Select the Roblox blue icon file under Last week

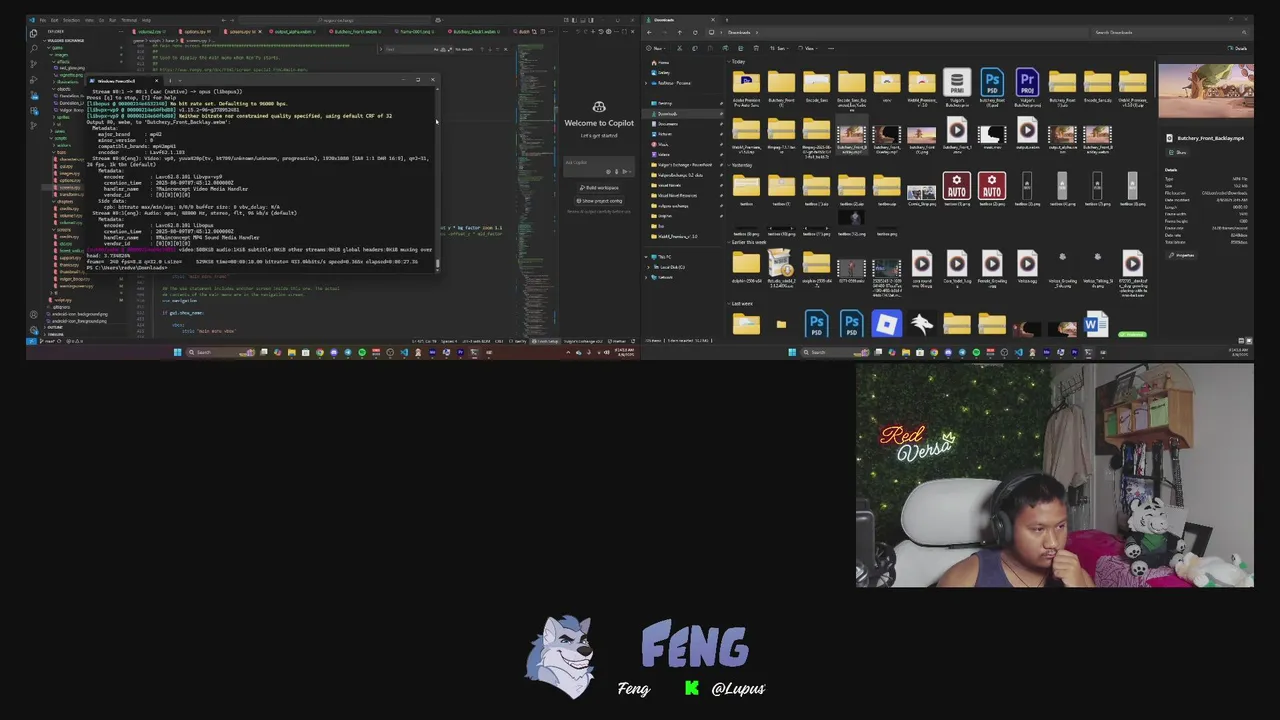[887, 324]
